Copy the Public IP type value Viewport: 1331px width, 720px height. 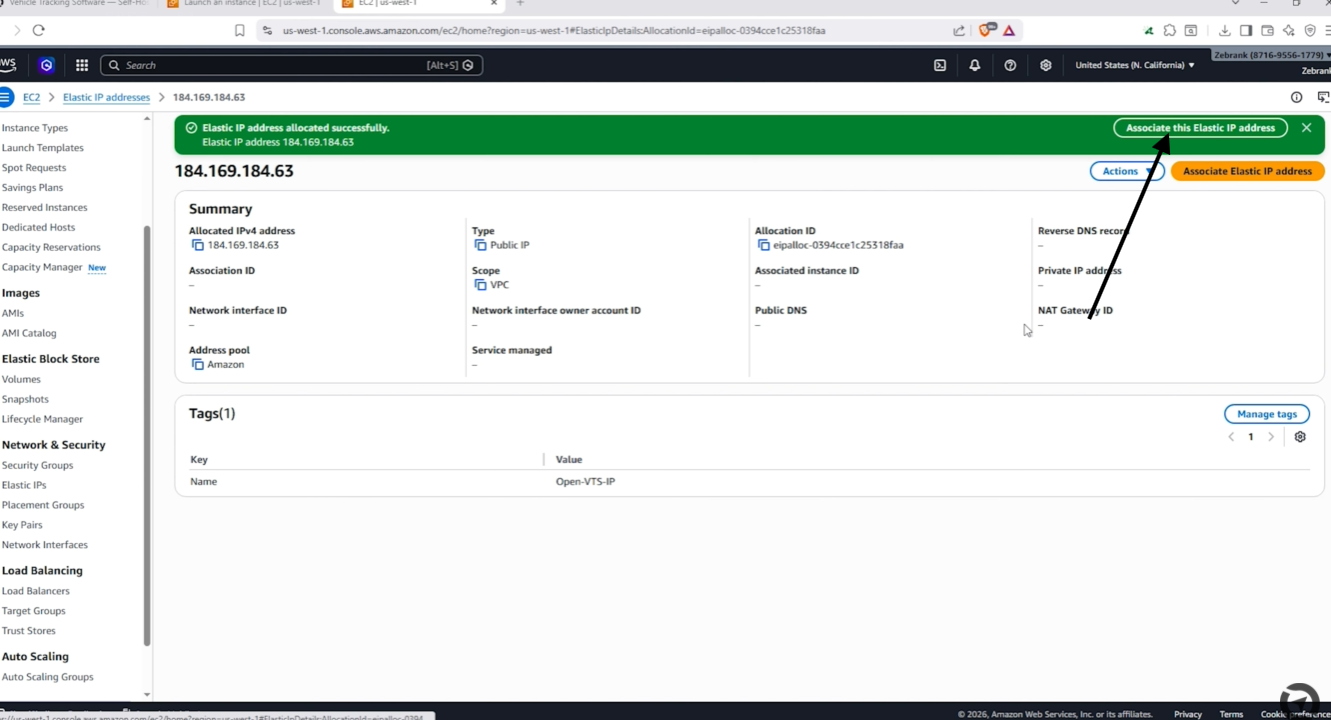coord(480,245)
